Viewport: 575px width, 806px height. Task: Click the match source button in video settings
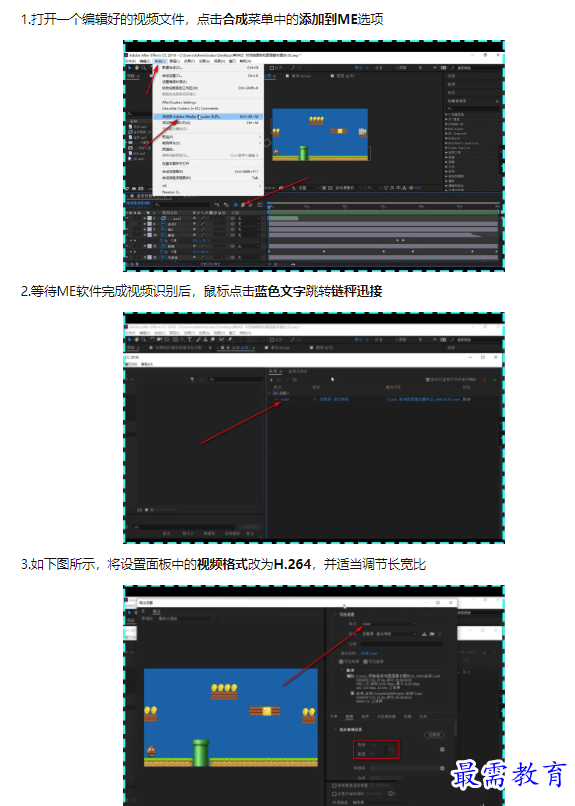pos(434,735)
